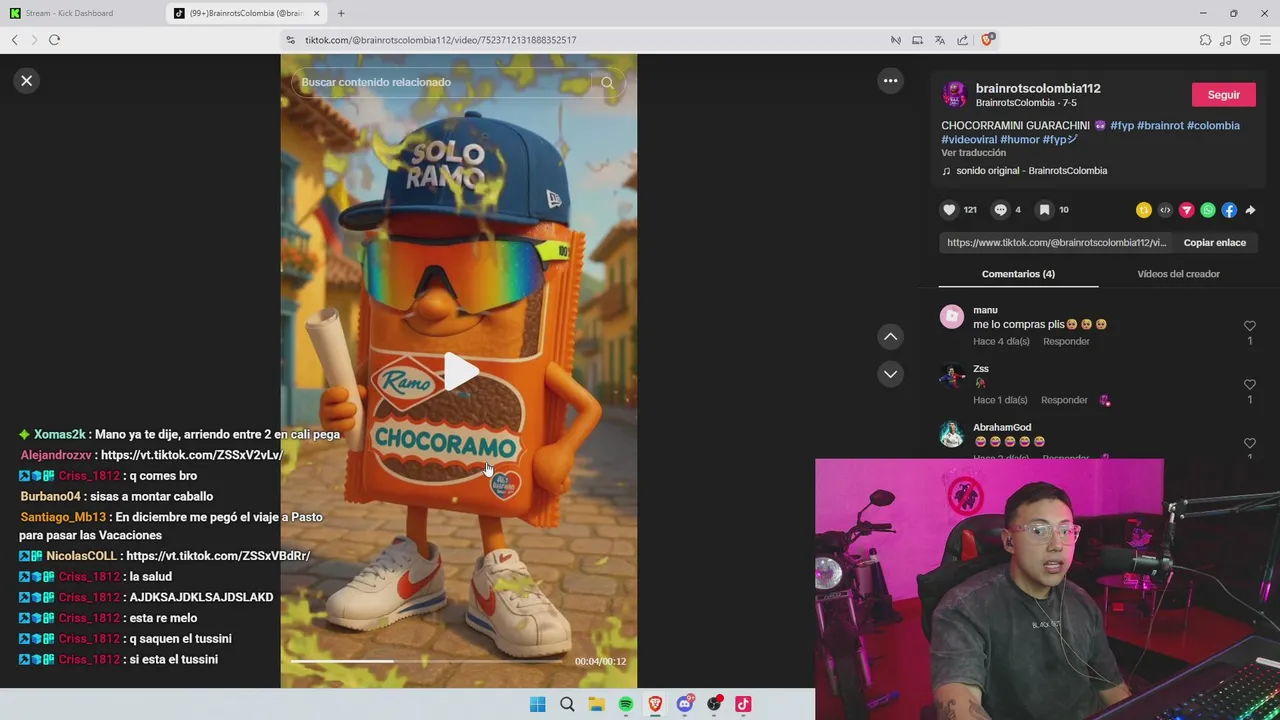Share via the Facebook icon
The height and width of the screenshot is (720, 1280).
(1229, 210)
